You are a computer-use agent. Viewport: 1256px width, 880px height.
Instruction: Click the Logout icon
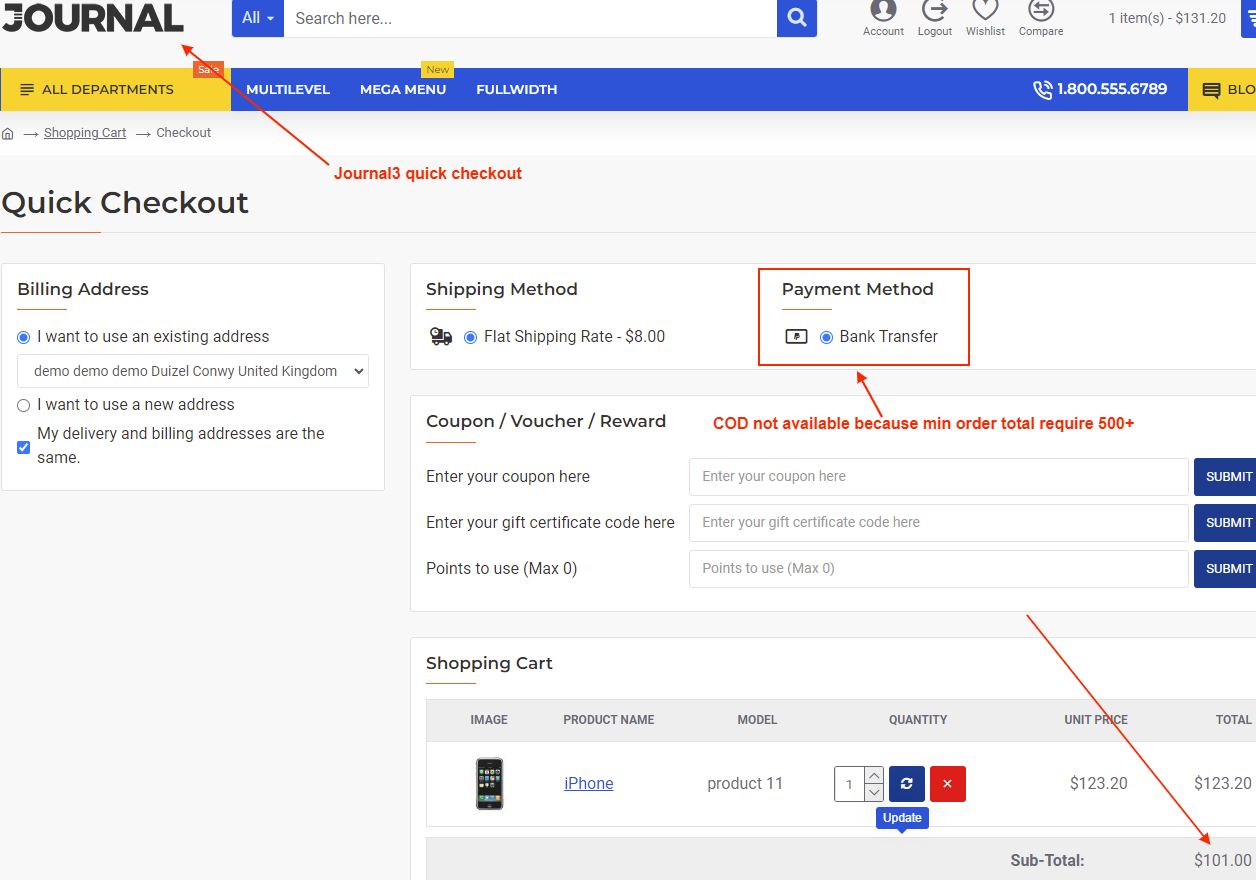tap(934, 12)
